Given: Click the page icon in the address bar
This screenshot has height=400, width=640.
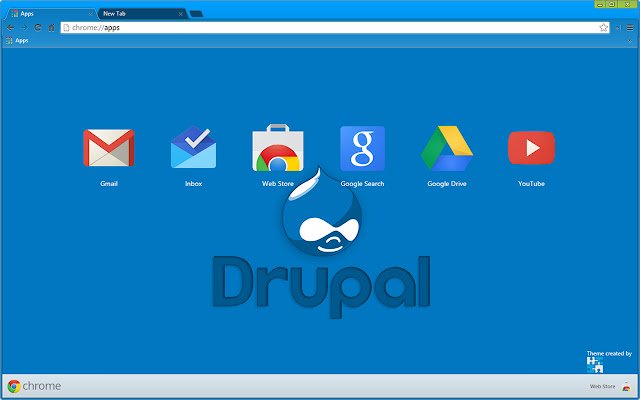Looking at the screenshot, I should point(66,28).
